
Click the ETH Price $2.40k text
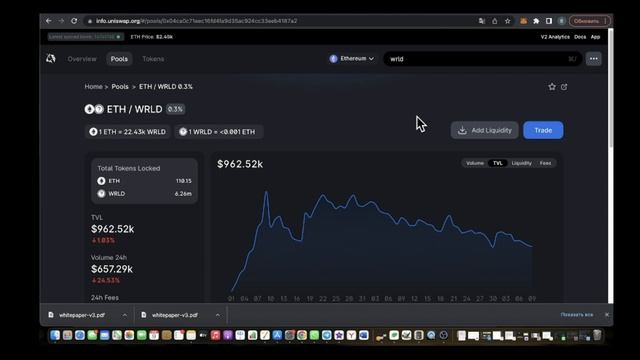click(x=151, y=37)
